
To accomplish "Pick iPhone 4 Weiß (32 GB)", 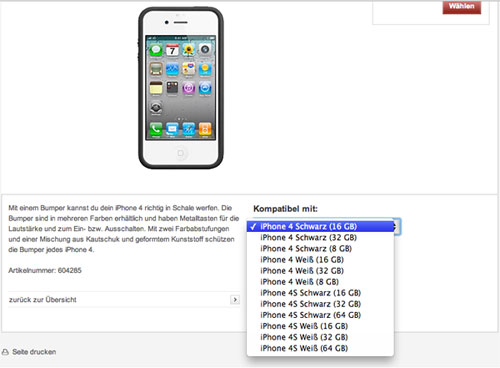I will pos(320,270).
